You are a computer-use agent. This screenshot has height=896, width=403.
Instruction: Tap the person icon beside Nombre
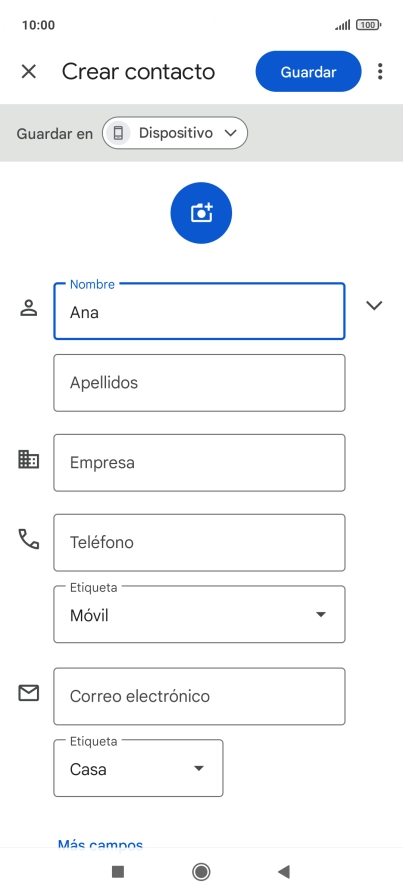29,307
